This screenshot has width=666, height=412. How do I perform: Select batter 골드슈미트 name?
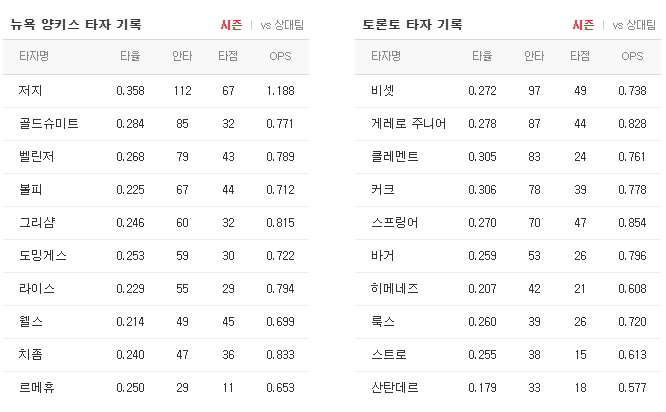coord(49,124)
